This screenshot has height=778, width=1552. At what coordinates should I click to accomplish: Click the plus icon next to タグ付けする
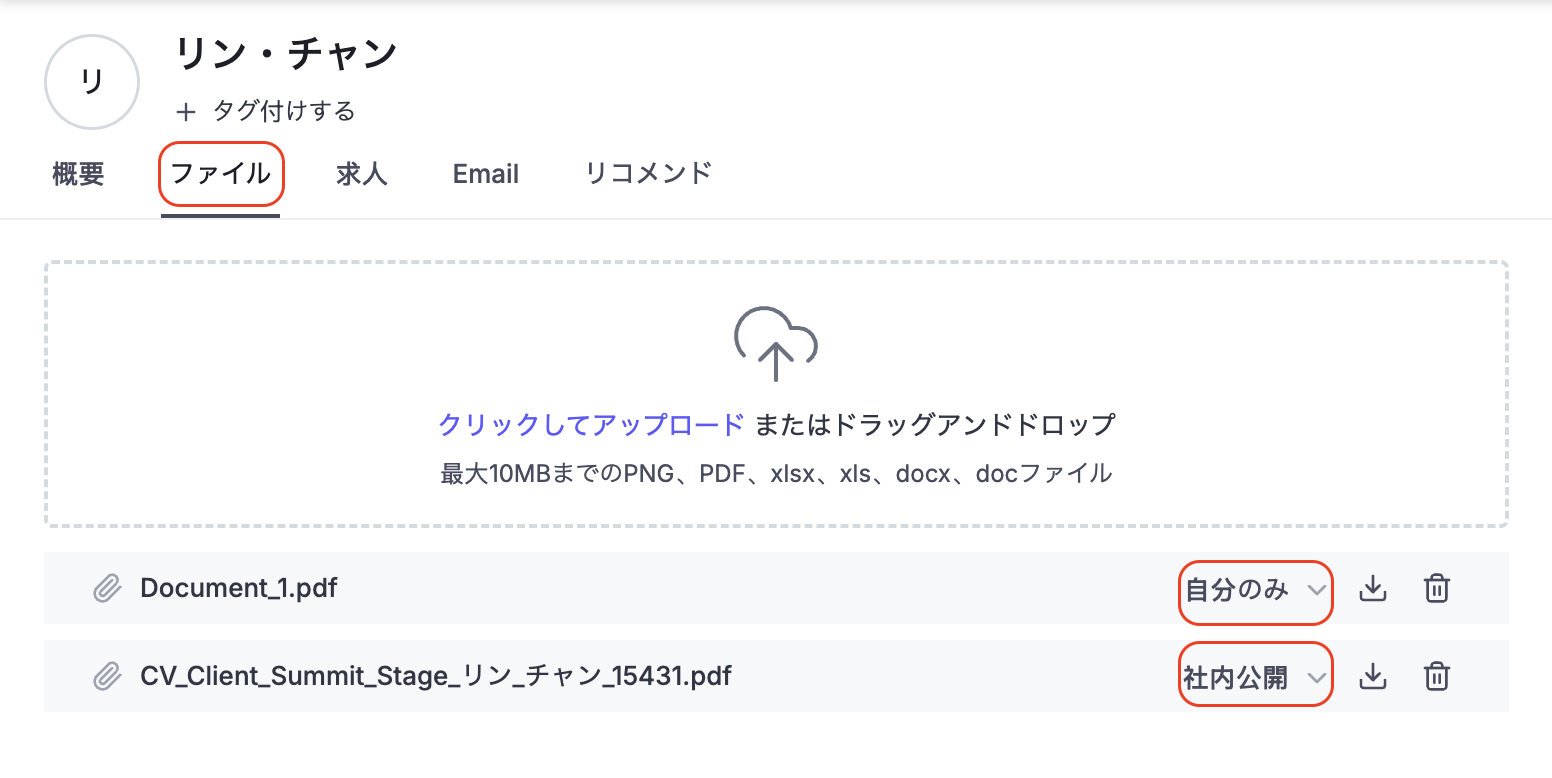click(x=186, y=111)
